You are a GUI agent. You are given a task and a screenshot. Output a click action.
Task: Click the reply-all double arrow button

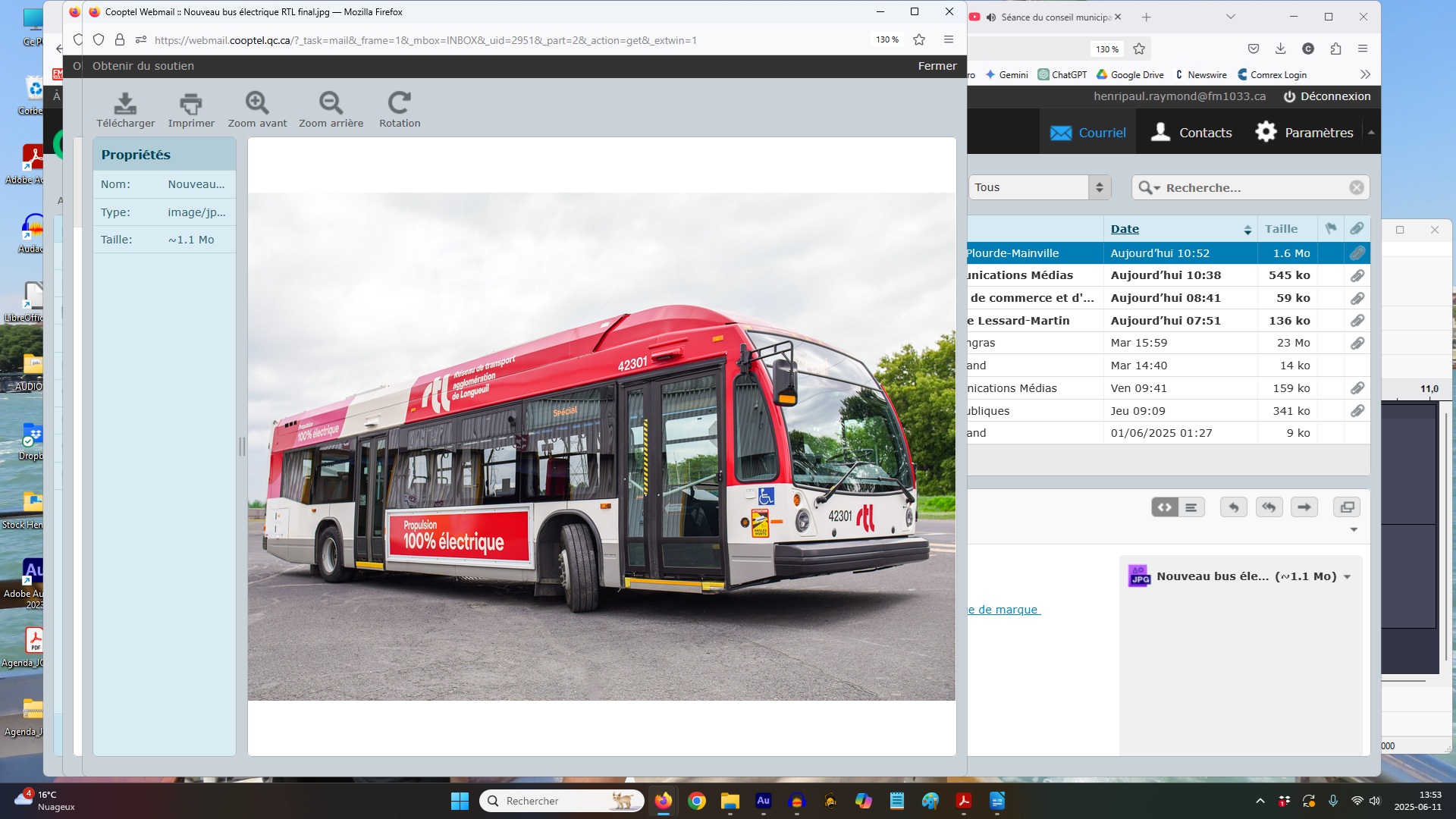(1269, 507)
